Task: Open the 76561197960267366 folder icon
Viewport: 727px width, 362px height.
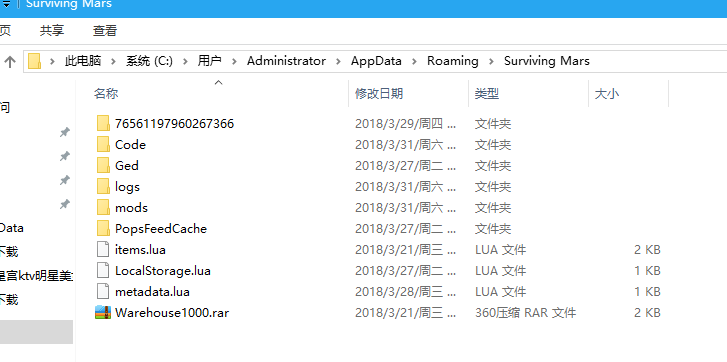Action: (x=103, y=123)
